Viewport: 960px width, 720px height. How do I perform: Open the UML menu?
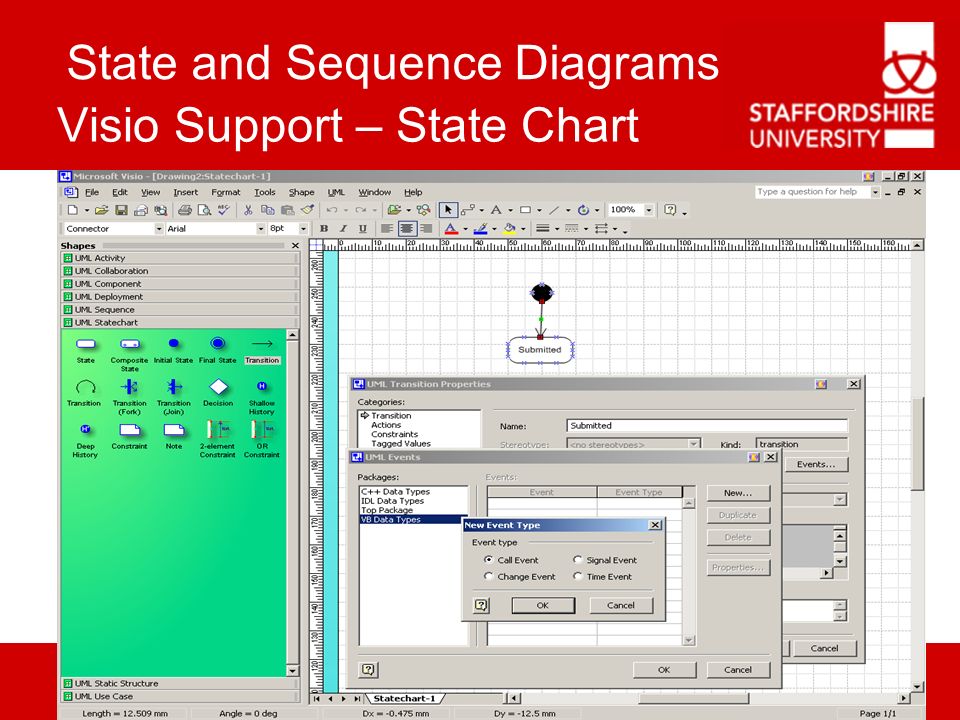336,192
